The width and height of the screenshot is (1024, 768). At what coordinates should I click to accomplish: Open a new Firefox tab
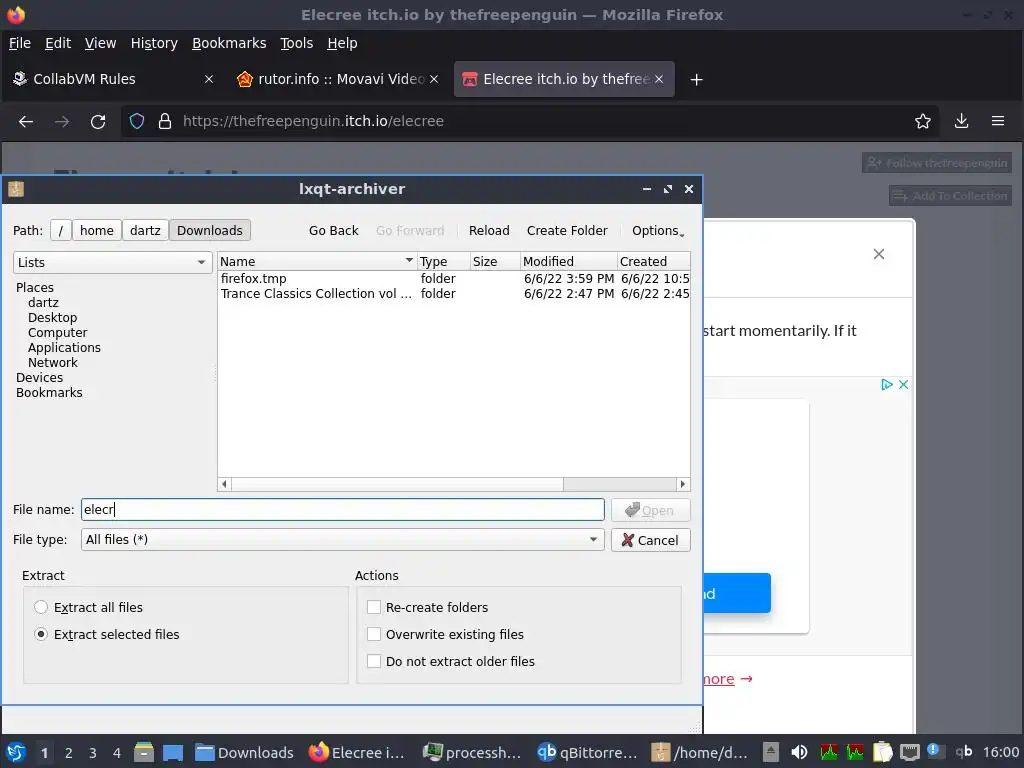coord(696,80)
